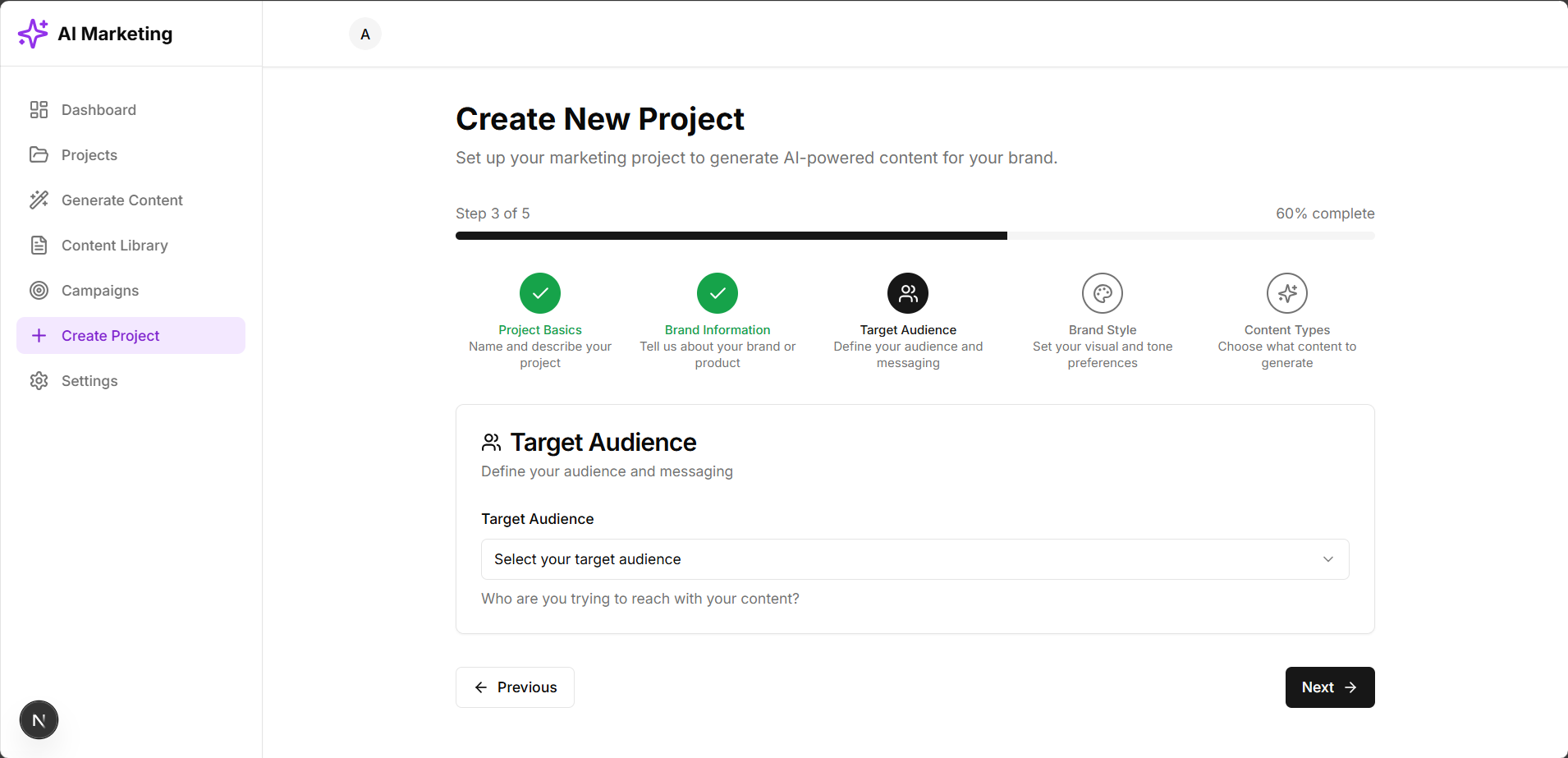Open Generate Content in the sidebar

(131, 200)
